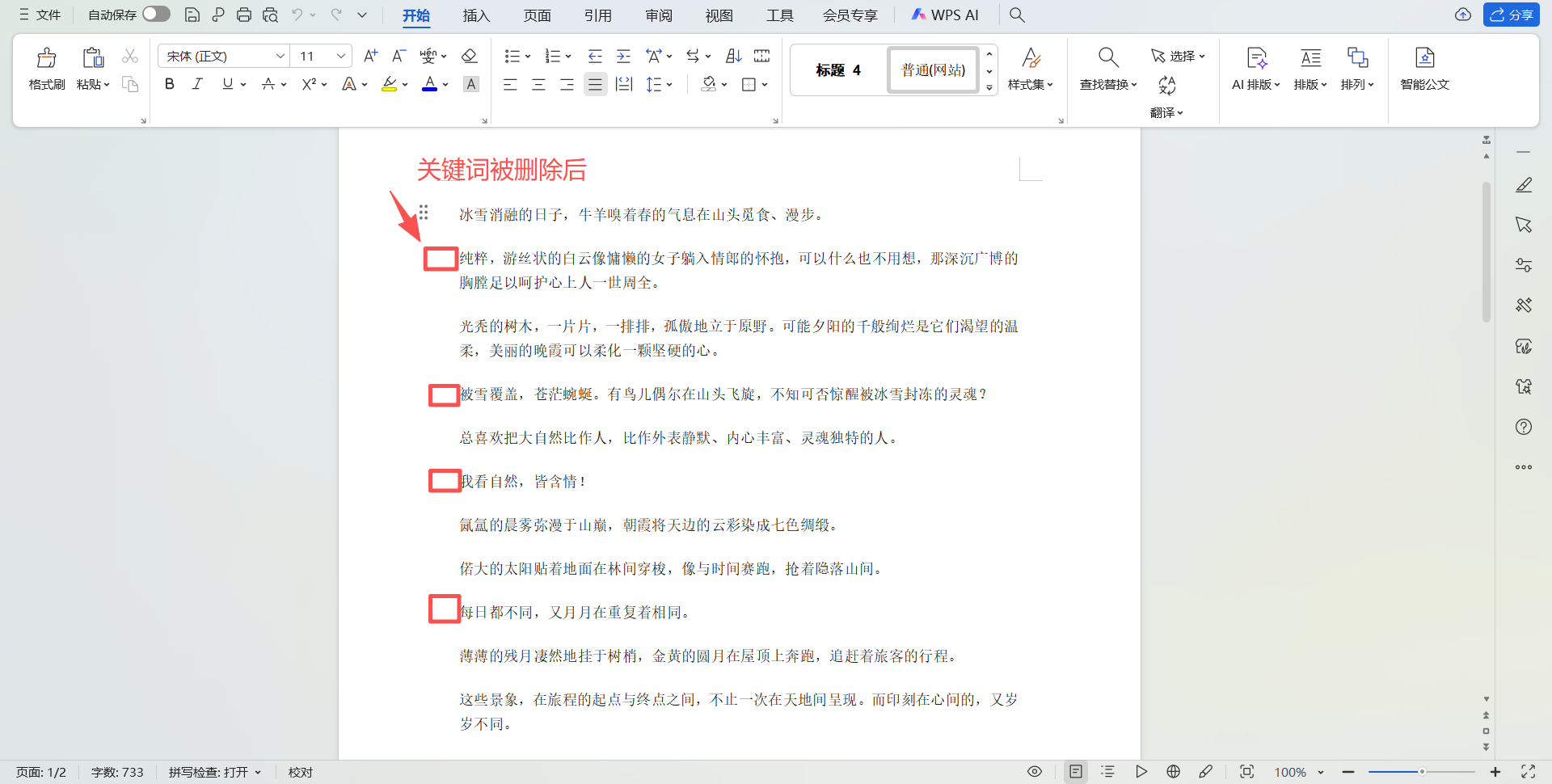Open the 审阅 ribbon tab
The width and height of the screenshot is (1552, 784).
[659, 15]
